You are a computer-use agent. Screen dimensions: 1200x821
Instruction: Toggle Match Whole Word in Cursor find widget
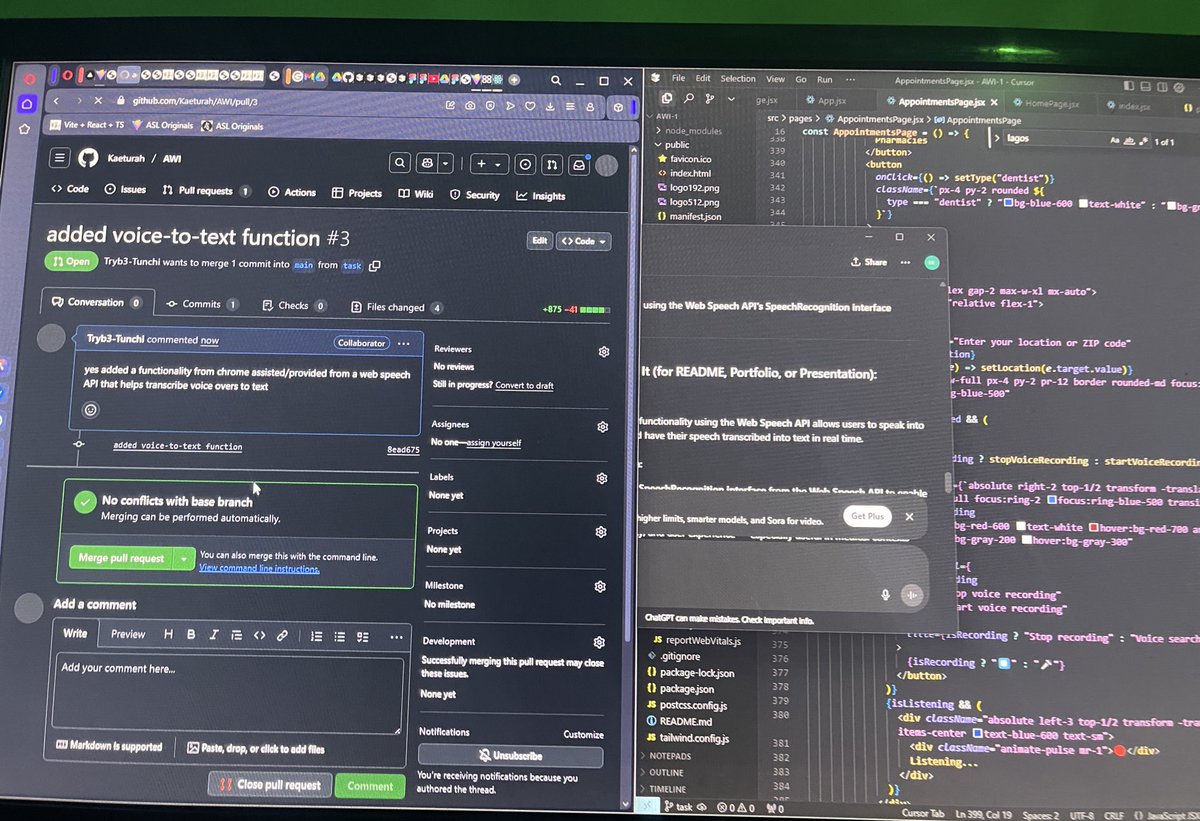pos(1129,141)
